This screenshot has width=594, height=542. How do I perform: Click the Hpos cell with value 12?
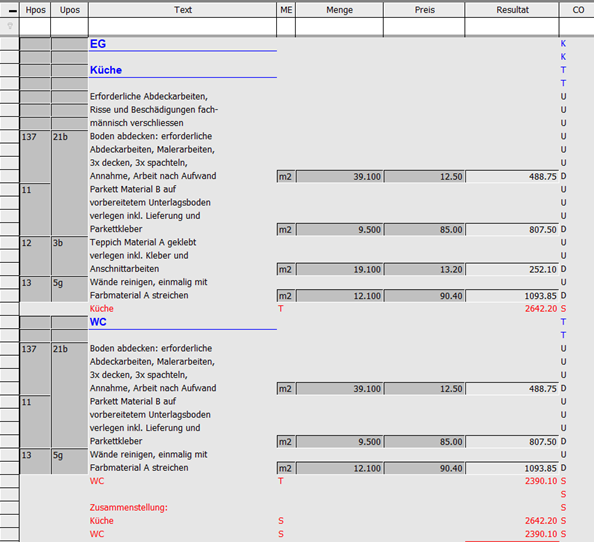tap(35, 256)
